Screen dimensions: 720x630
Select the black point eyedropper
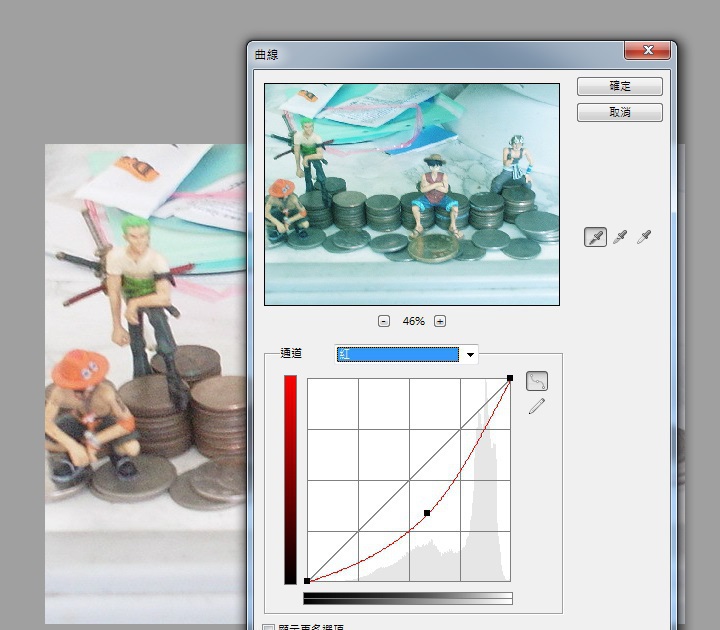(x=595, y=237)
